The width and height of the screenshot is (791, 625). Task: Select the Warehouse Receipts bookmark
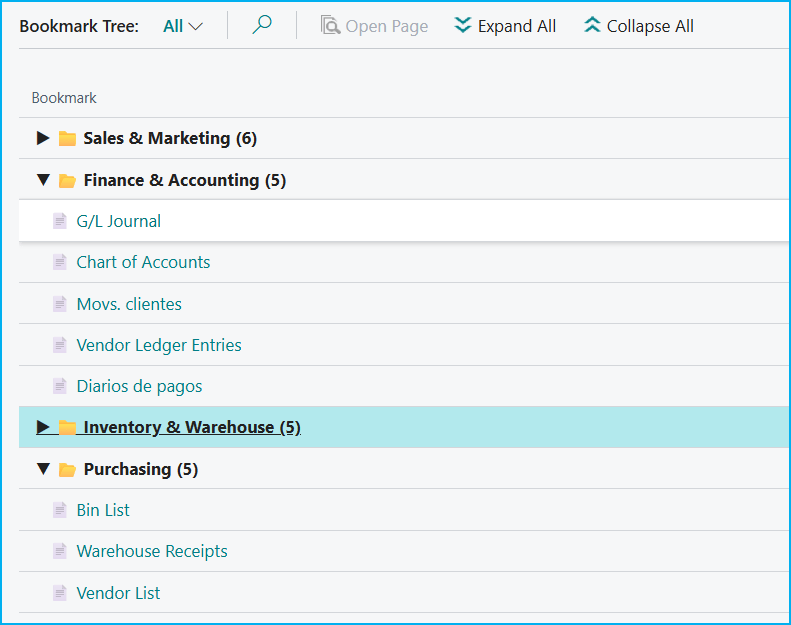[x=152, y=551]
